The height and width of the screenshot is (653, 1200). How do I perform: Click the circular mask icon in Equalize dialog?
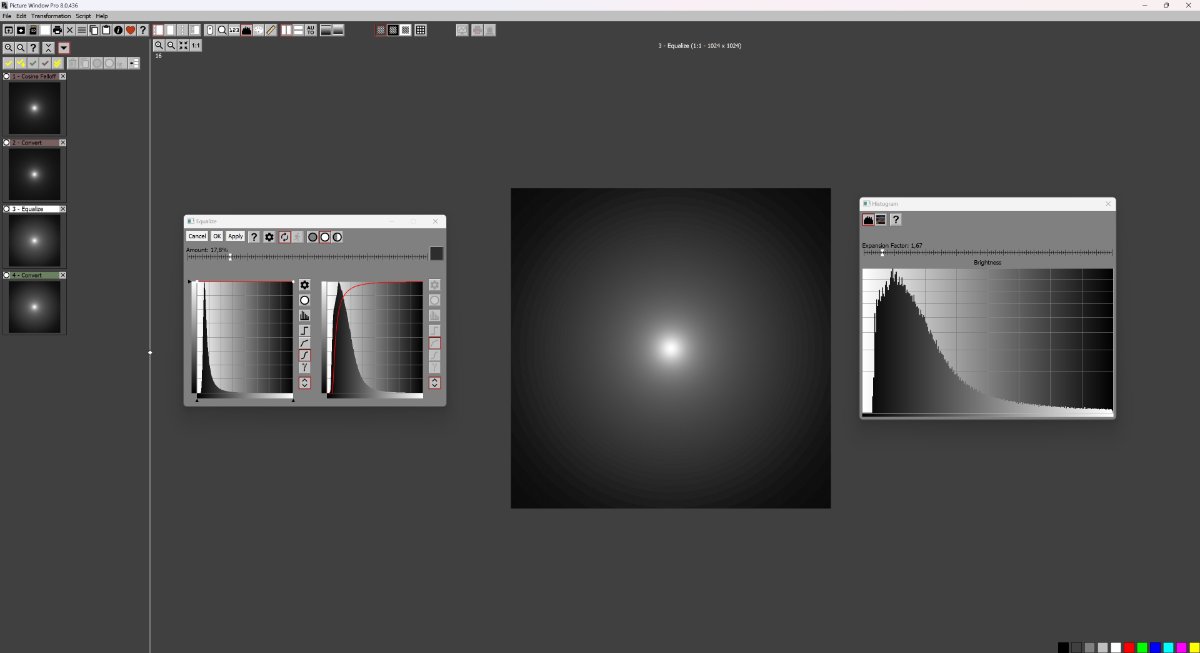304,300
